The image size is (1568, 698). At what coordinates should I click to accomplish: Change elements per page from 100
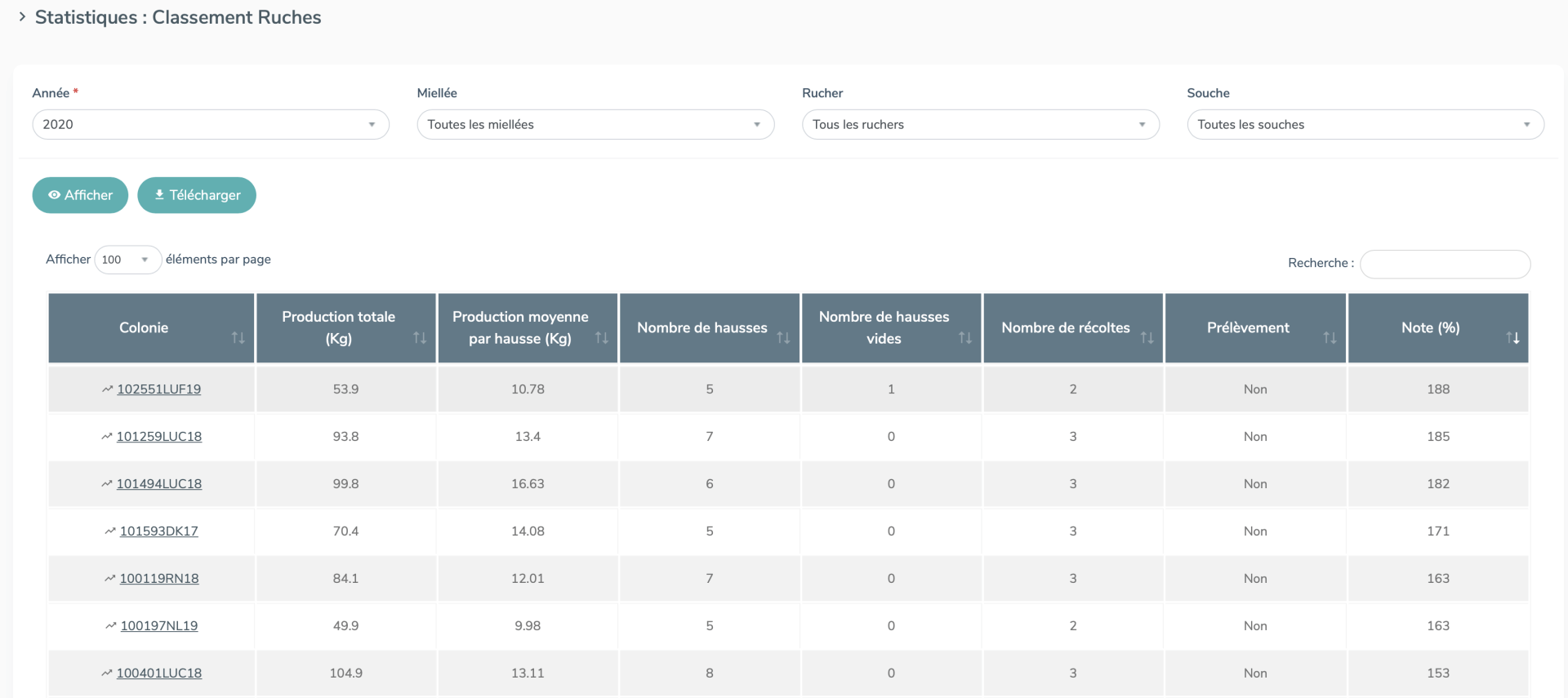pos(127,260)
